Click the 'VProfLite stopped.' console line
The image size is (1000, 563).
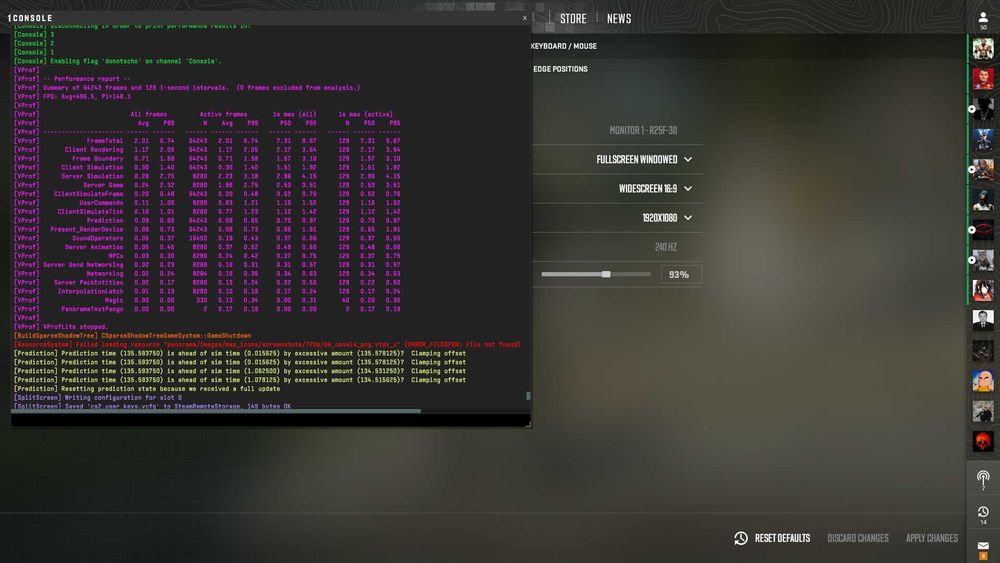[x=61, y=327]
